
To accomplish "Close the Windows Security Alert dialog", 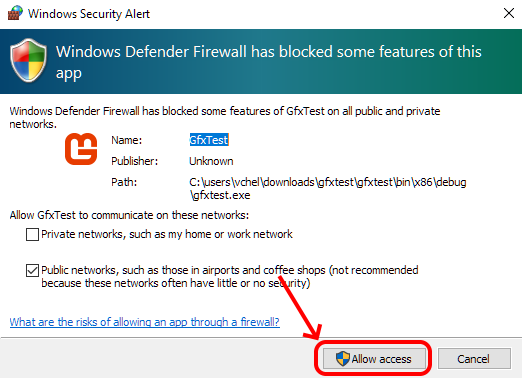I will click(x=509, y=13).
